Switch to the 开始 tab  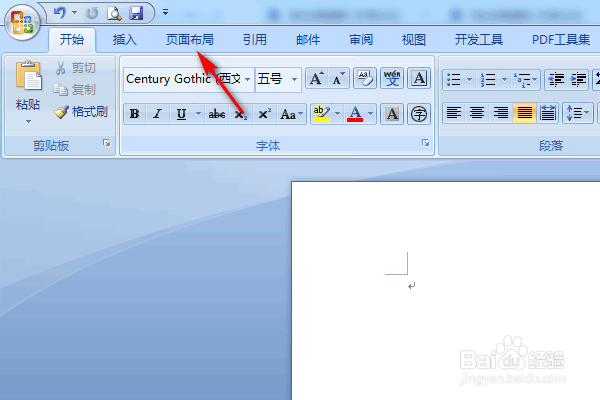pyautogui.click(x=72, y=39)
